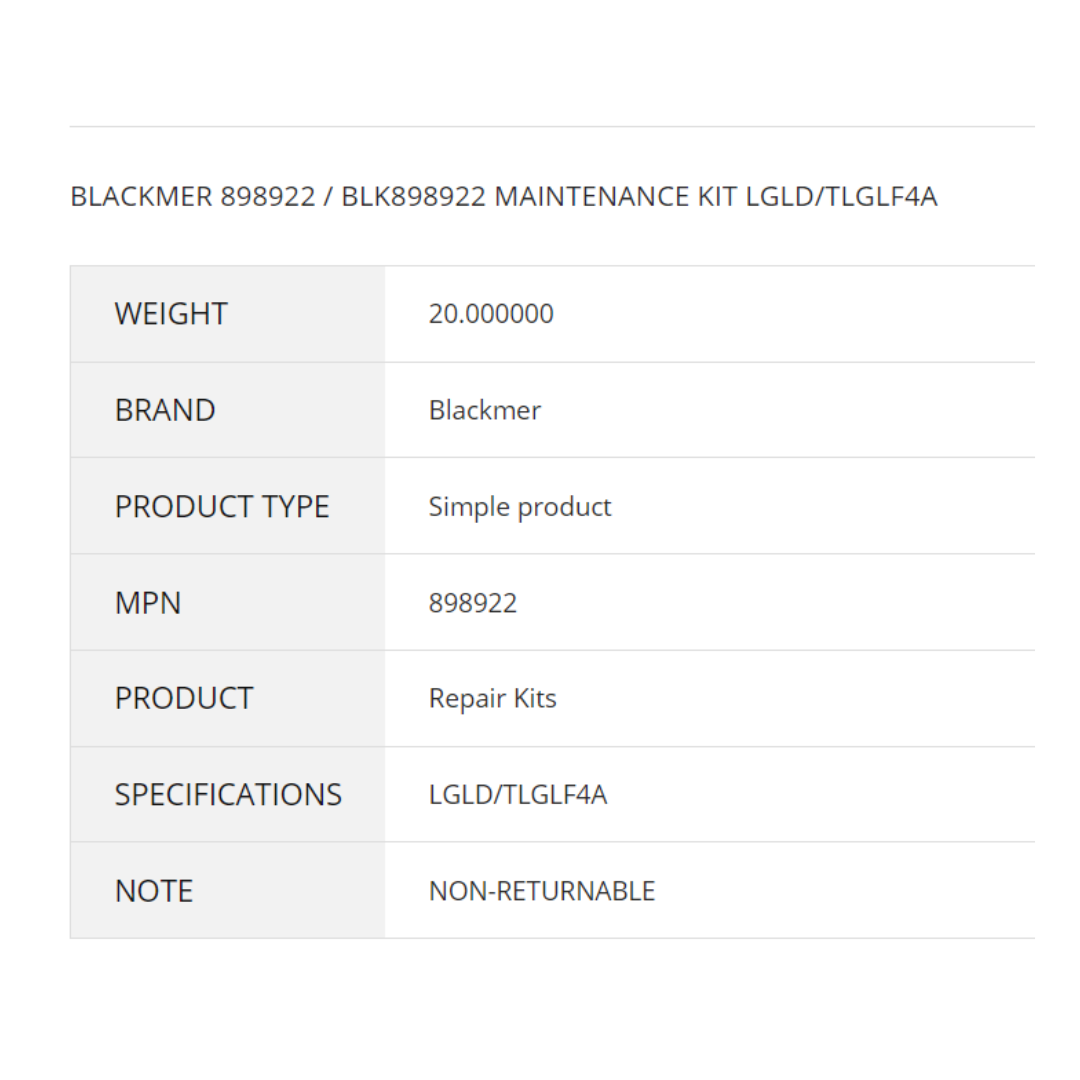This screenshot has height=1080, width=1080.
Task: Select LGLD/TLGLF4A in the Specifications row
Action: coord(518,795)
